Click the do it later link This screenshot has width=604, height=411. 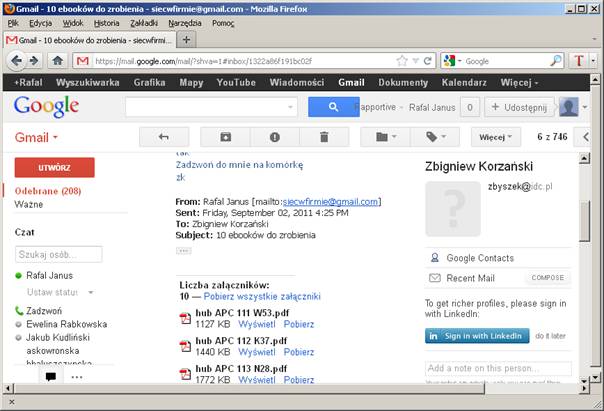(550, 336)
